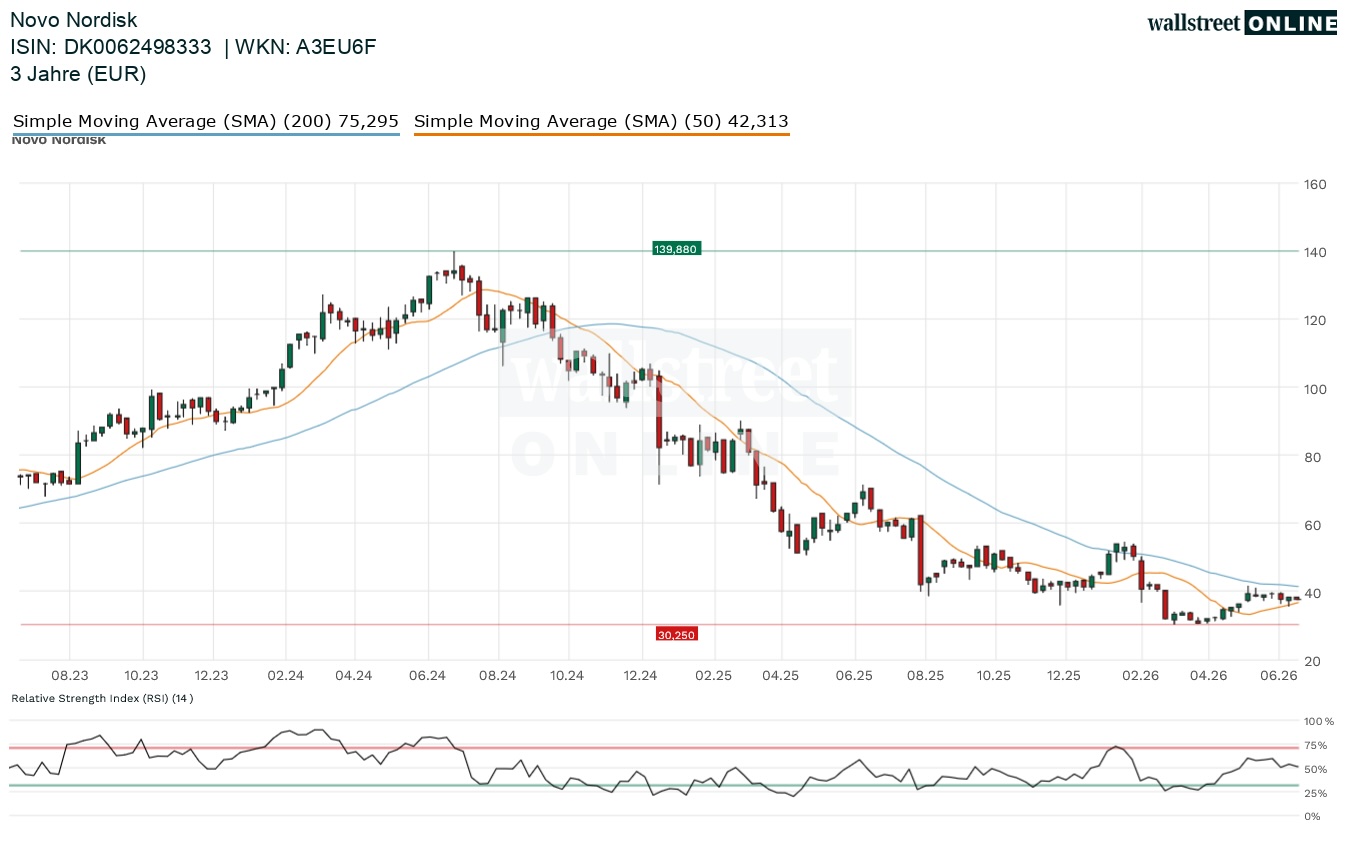
Task: Toggle the SMA (50) 42,313 legend entry
Action: click(x=601, y=122)
